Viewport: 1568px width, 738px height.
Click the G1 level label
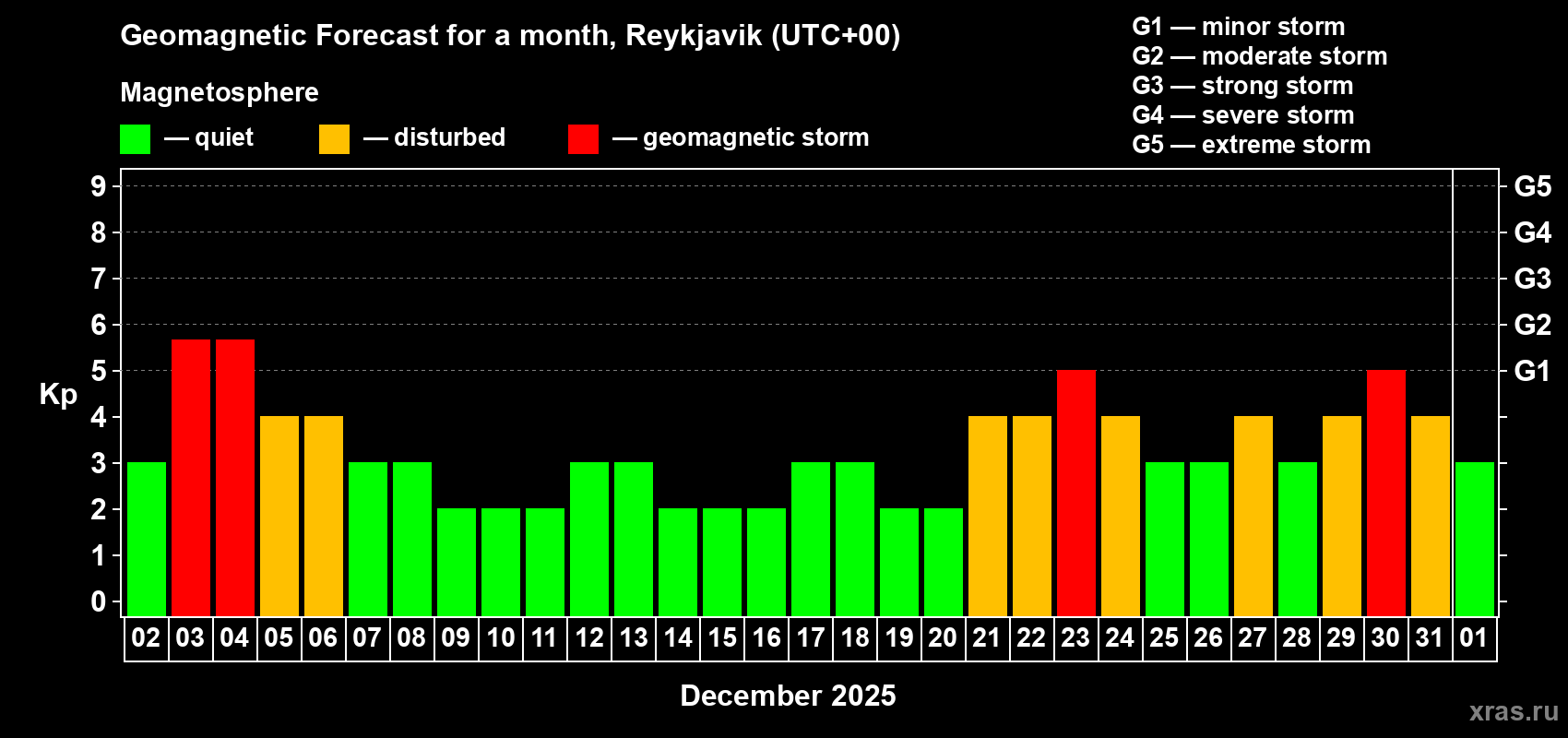pos(1532,371)
